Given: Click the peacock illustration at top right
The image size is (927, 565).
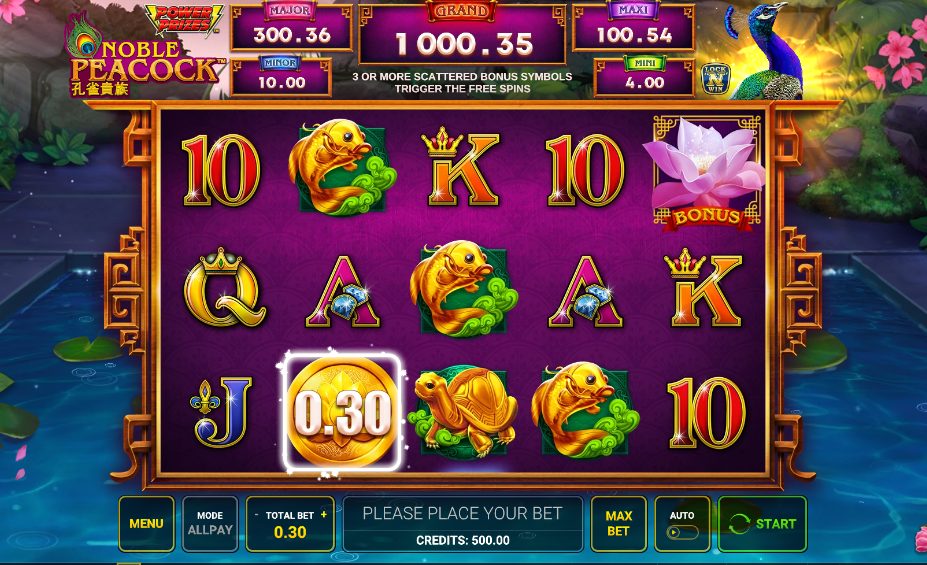Looking at the screenshot, I should (x=763, y=51).
